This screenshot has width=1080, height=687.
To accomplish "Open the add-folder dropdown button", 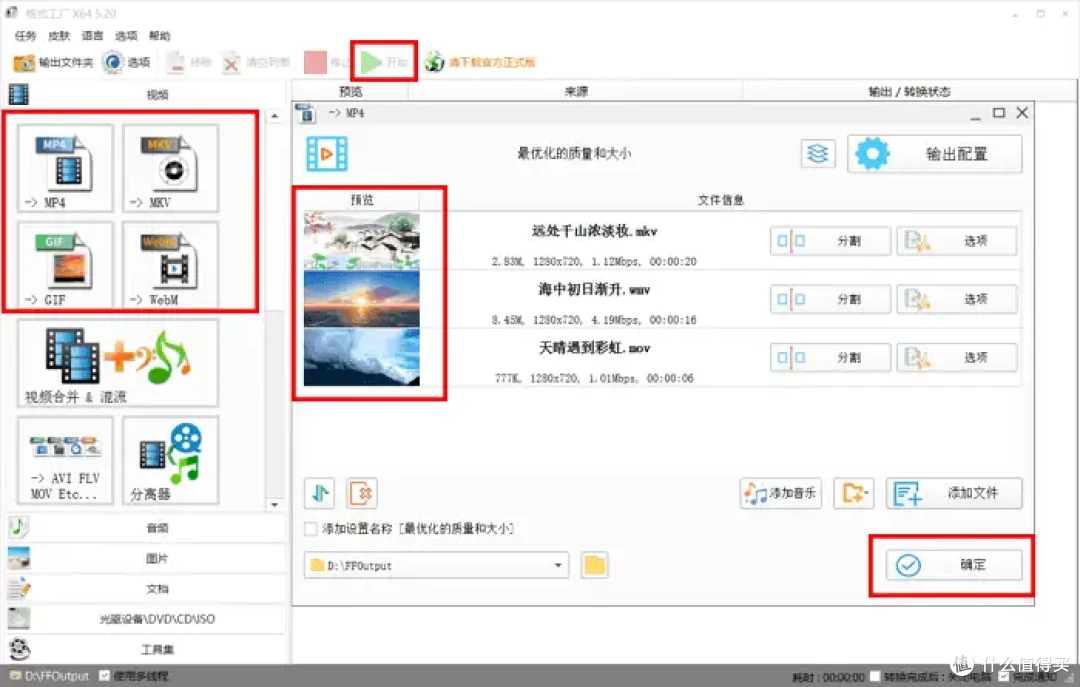I will [x=853, y=493].
